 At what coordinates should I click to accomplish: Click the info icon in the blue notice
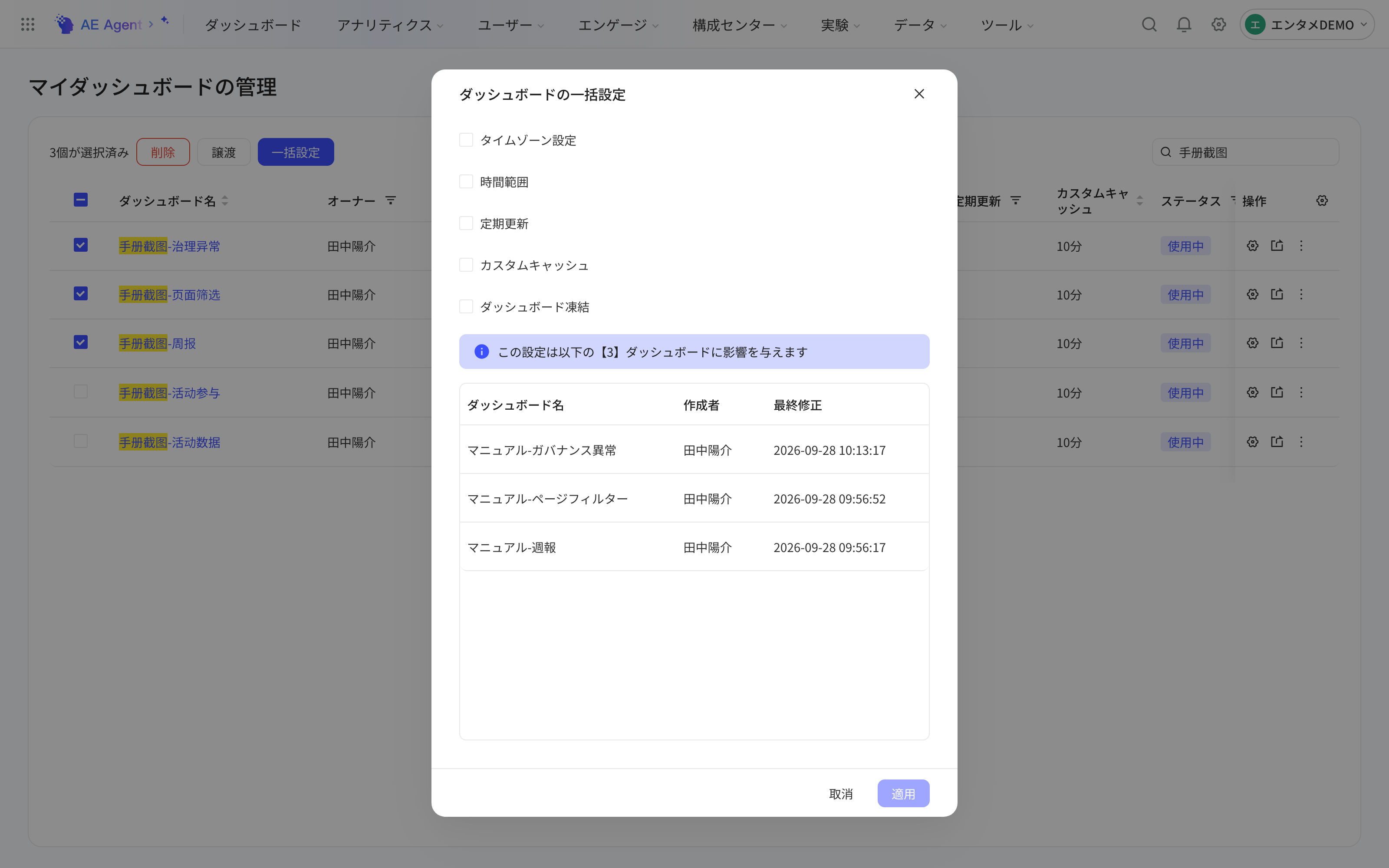coord(481,352)
